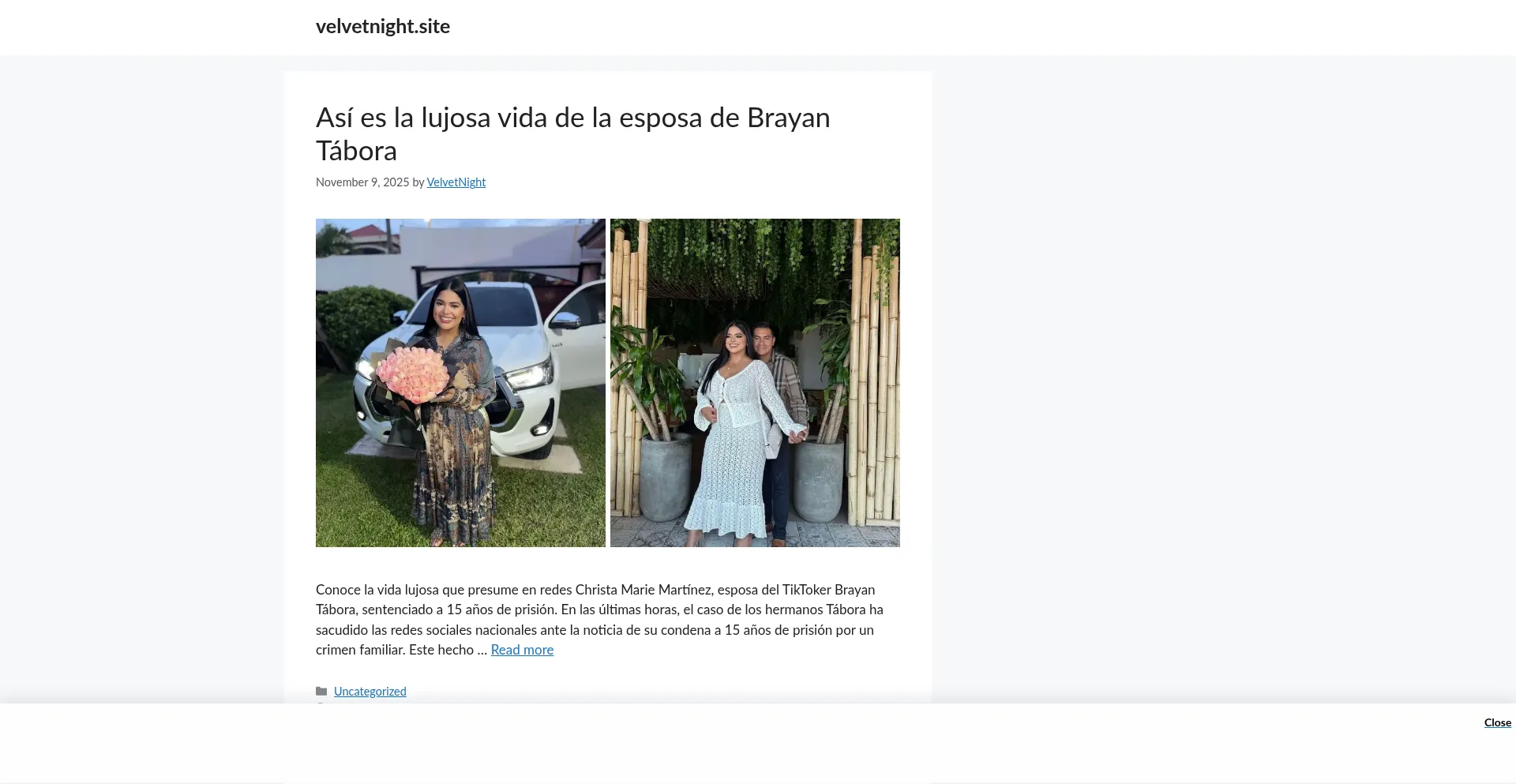
Task: Follow the Read more link
Action: [522, 650]
